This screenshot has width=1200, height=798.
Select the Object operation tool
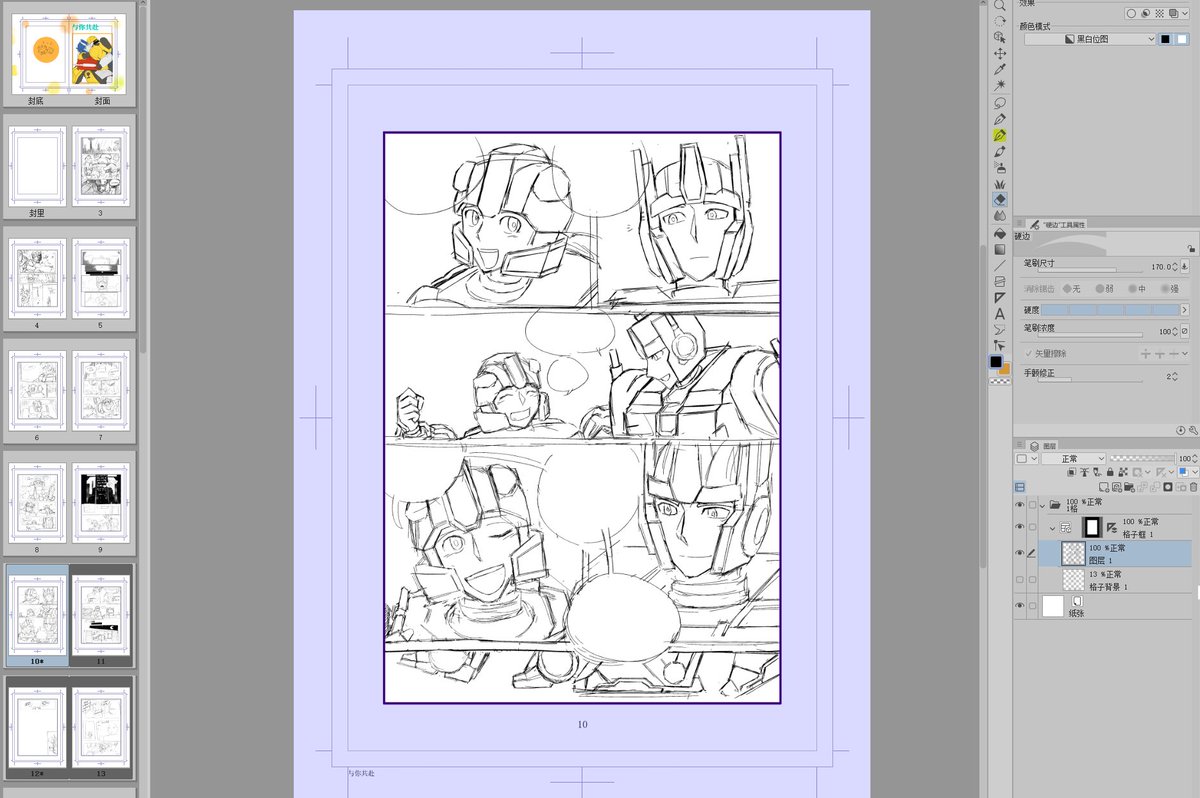(999, 37)
